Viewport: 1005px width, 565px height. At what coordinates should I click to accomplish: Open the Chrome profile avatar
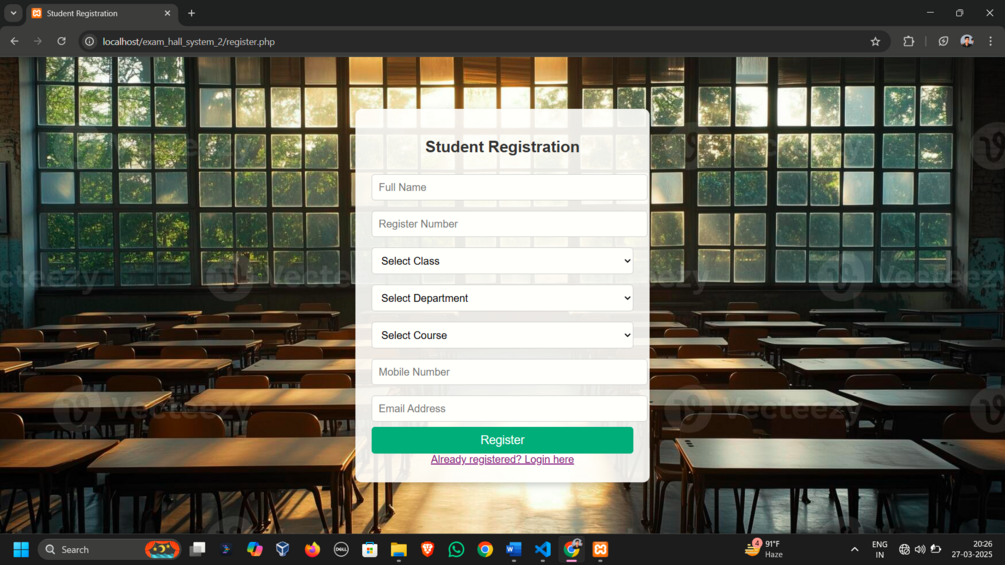tap(967, 42)
